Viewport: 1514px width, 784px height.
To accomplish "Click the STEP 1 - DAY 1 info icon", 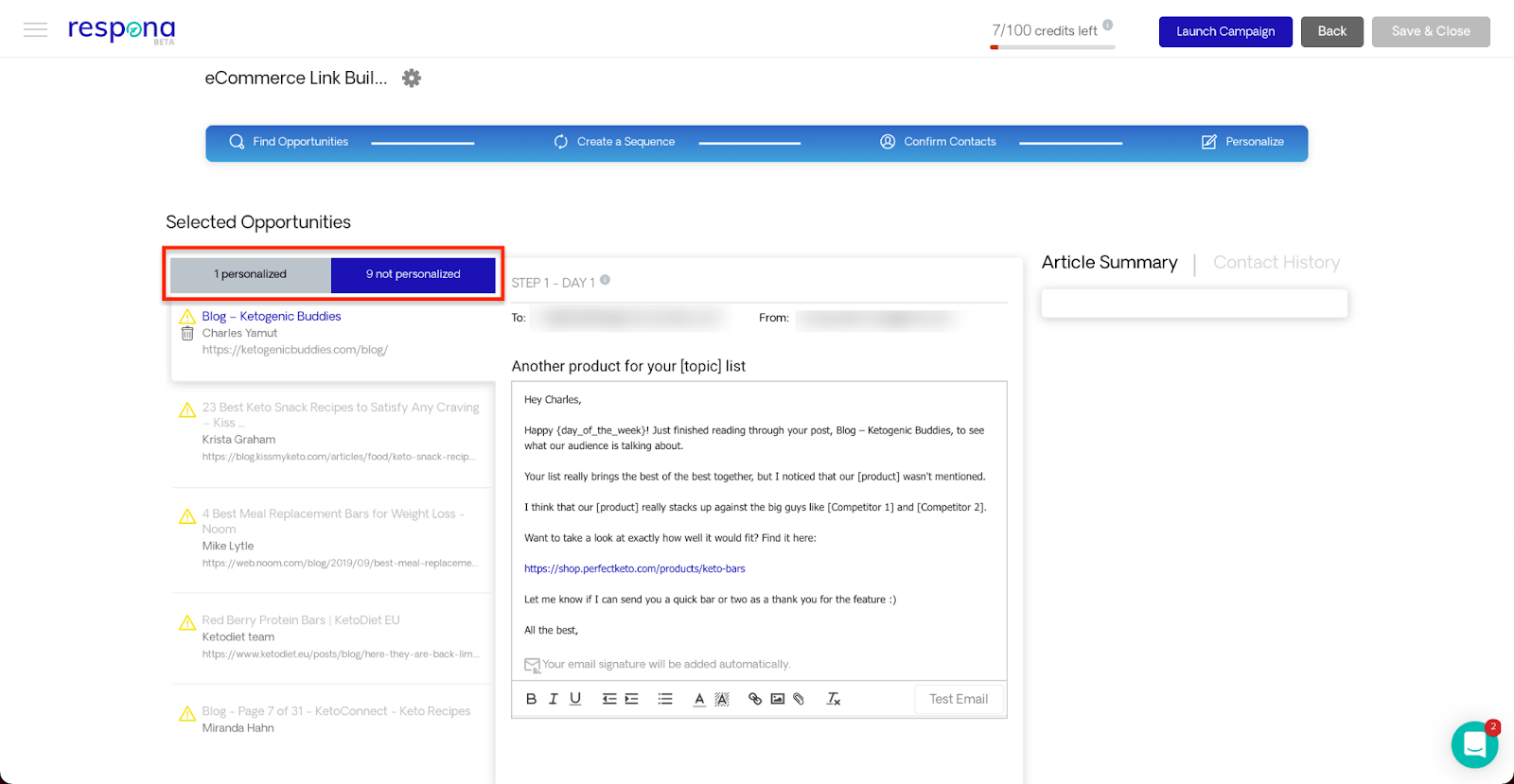I will [605, 280].
